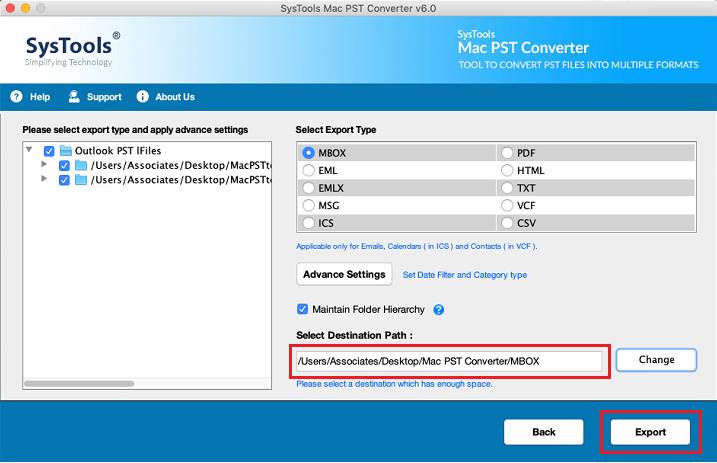Click the About Us info icon
The height and width of the screenshot is (463, 717).
coord(143,96)
